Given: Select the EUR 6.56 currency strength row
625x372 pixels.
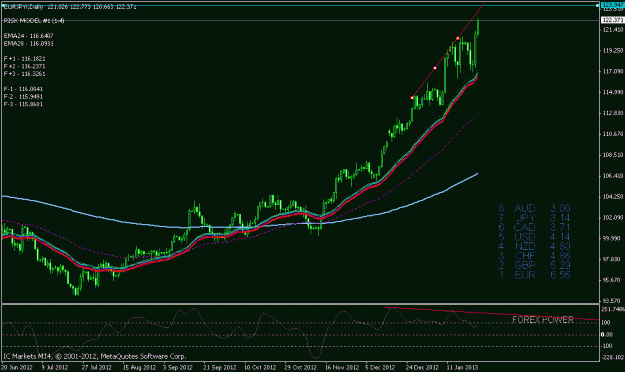Looking at the screenshot, I should [534, 275].
